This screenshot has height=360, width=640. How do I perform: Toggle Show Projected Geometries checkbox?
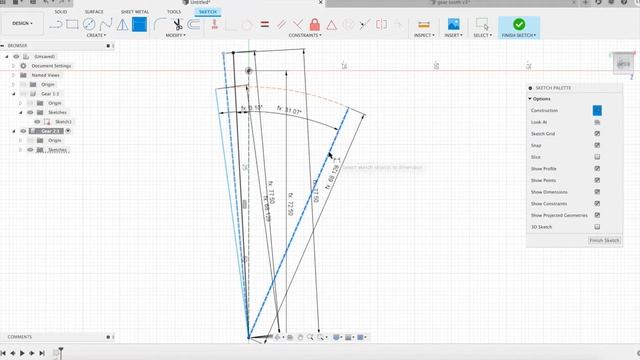click(597, 215)
